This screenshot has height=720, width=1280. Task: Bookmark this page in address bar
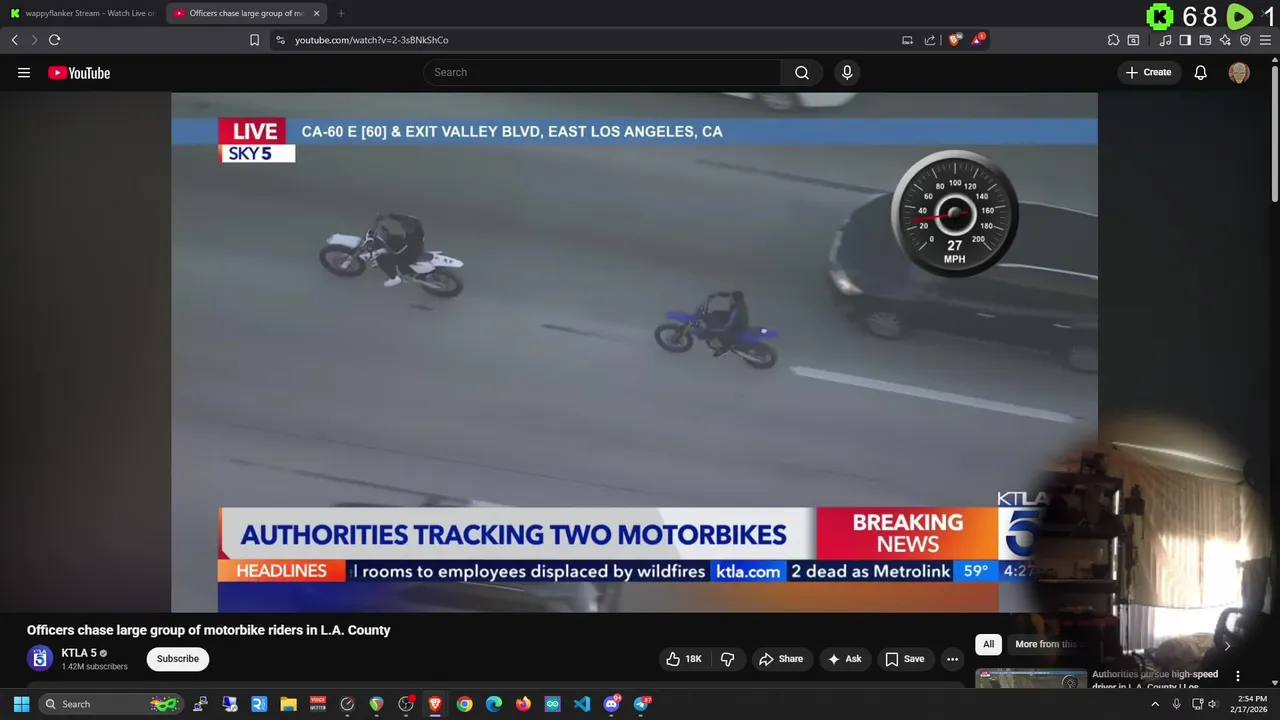254,40
